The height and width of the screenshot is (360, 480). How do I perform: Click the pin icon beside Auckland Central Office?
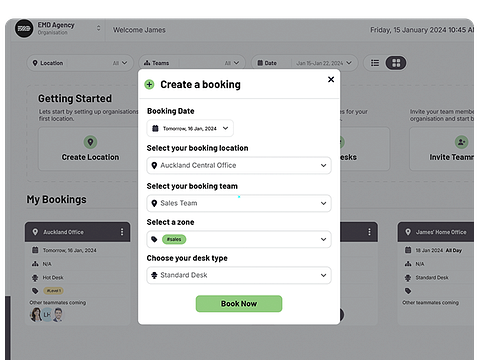(154, 165)
